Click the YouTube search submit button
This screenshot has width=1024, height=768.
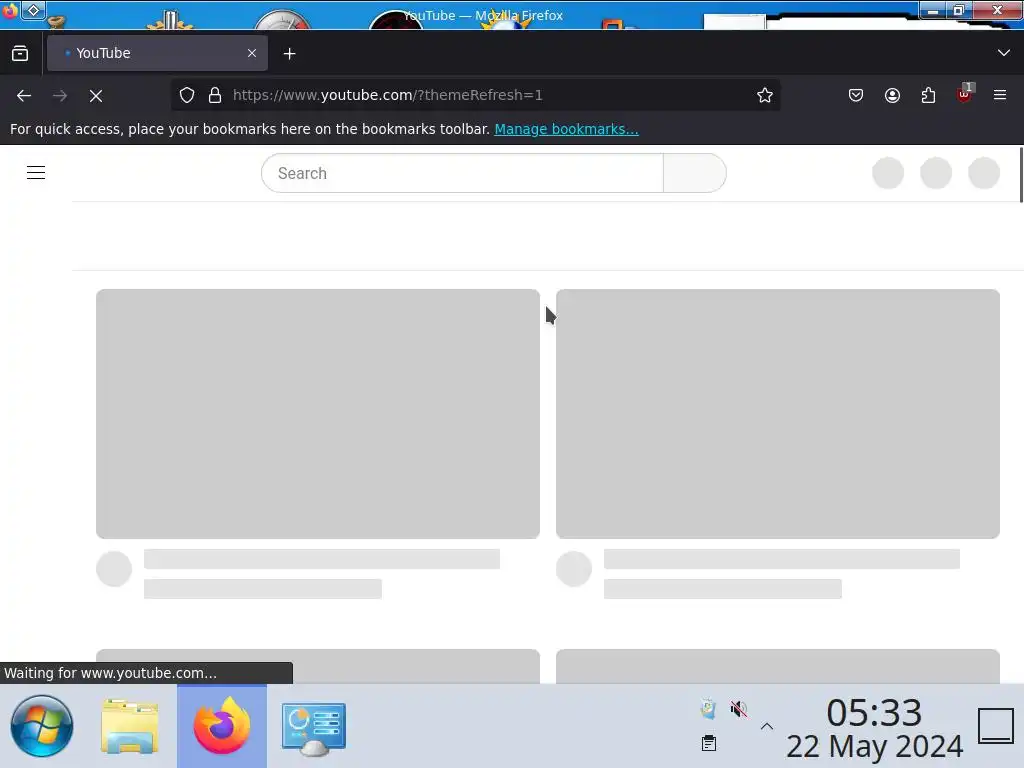695,173
